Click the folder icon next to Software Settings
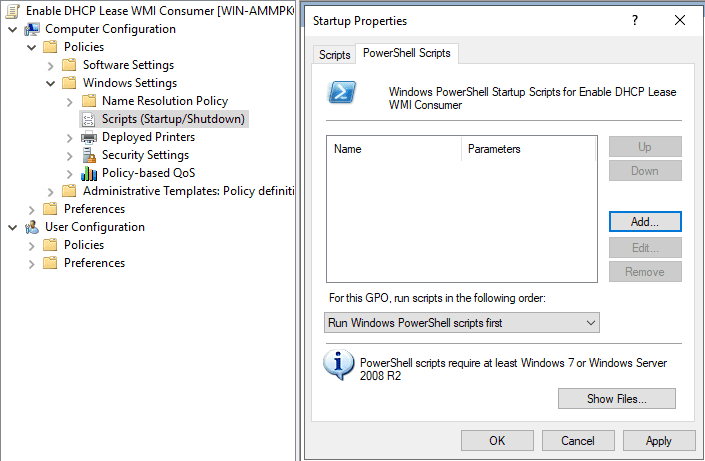705x461 pixels. point(69,65)
